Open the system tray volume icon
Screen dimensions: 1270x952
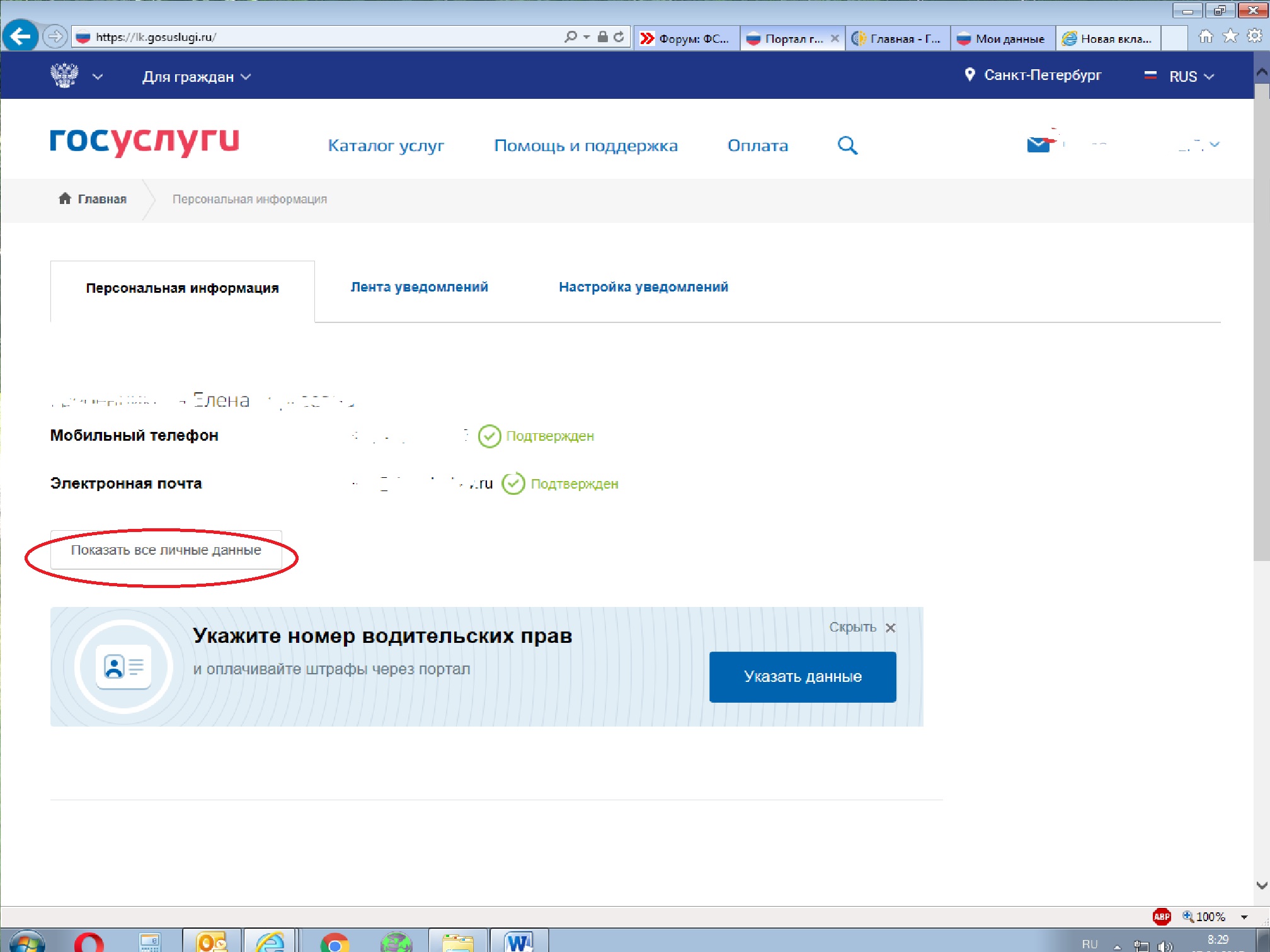pyautogui.click(x=1165, y=946)
